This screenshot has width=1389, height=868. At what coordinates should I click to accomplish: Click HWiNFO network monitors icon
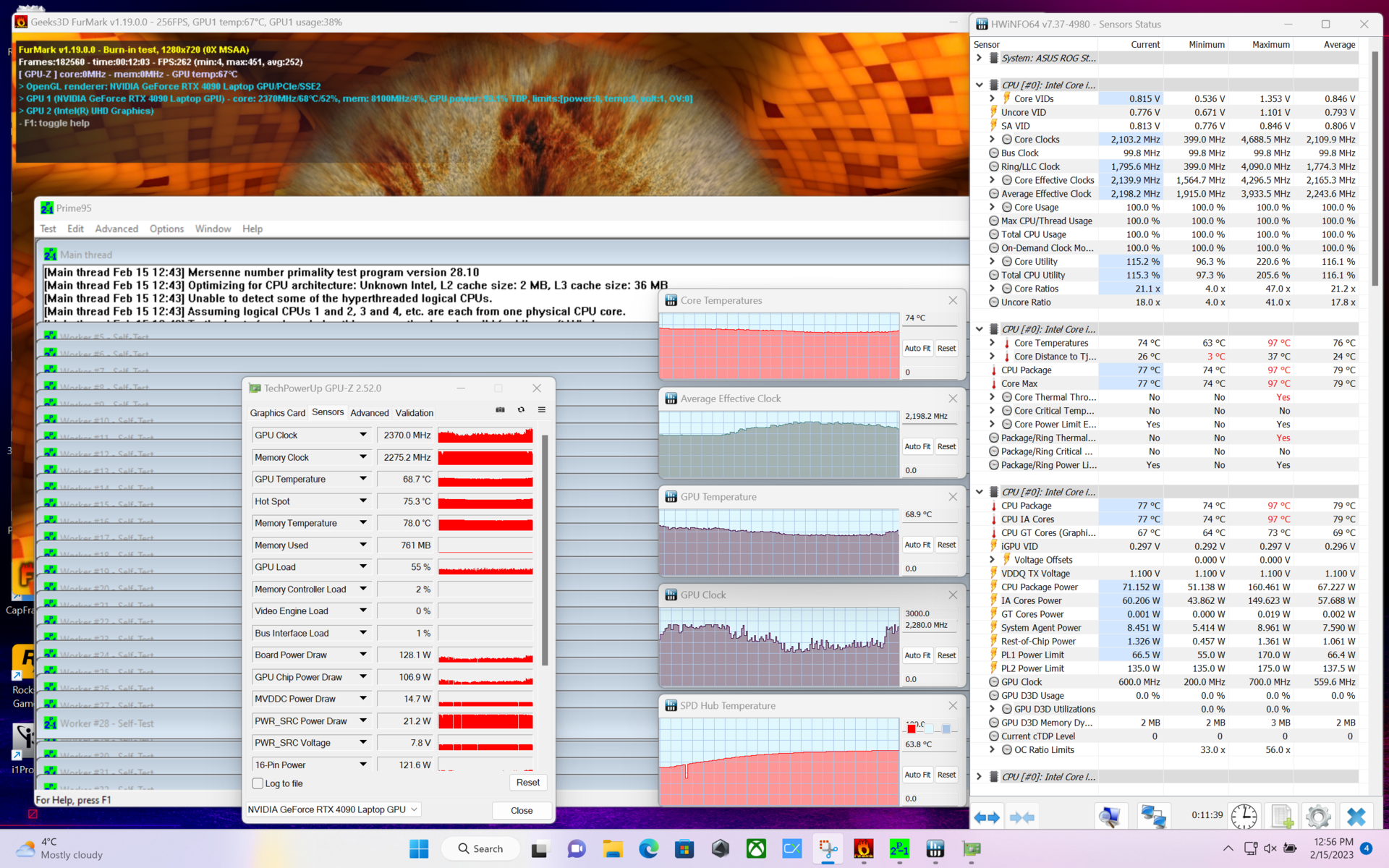pyautogui.click(x=1152, y=817)
